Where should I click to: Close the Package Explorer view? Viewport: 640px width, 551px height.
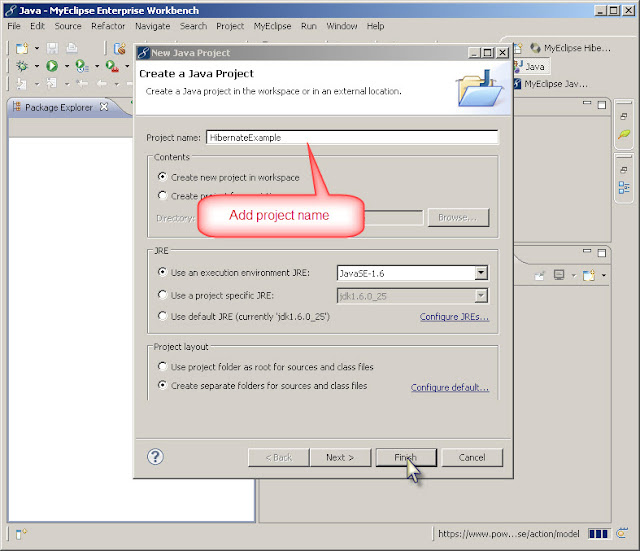coord(104,107)
